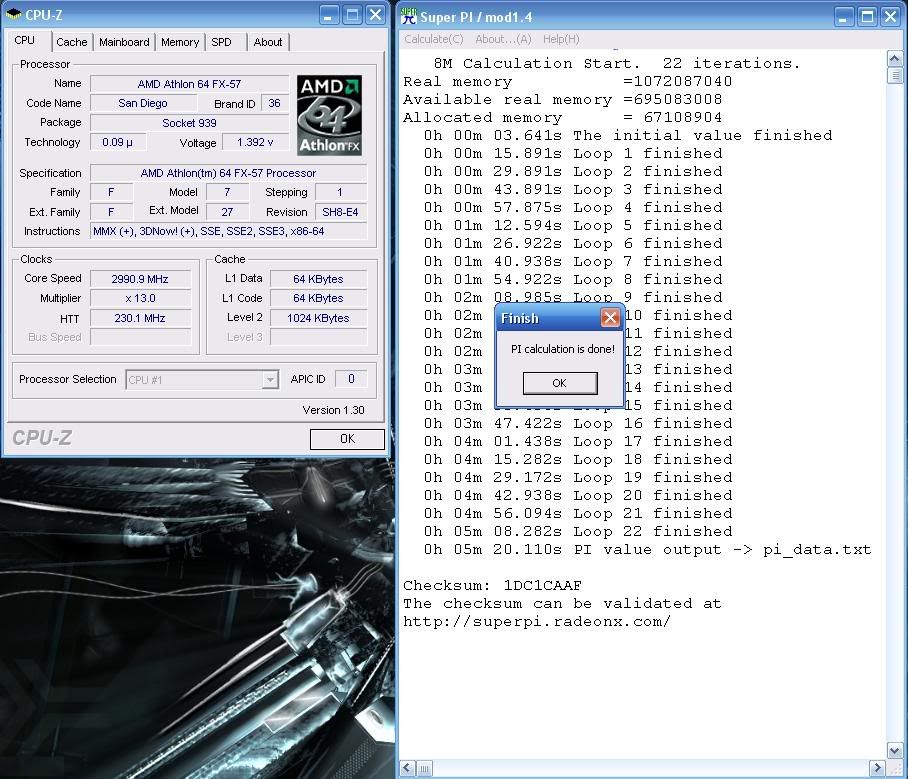Click the 'Loop 22 finished' line
This screenshot has height=779, width=908.
click(578, 531)
